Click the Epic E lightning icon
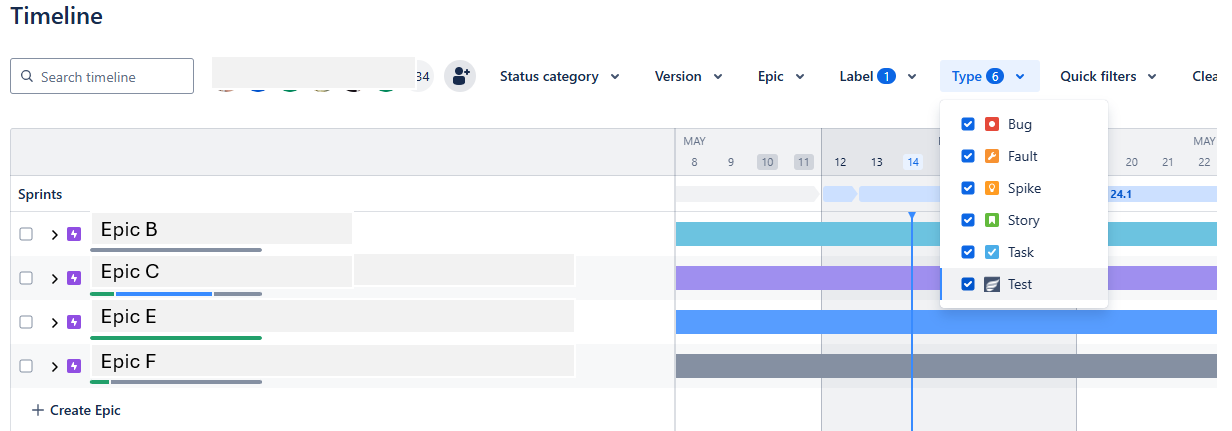This screenshot has height=431, width=1232. 74,322
